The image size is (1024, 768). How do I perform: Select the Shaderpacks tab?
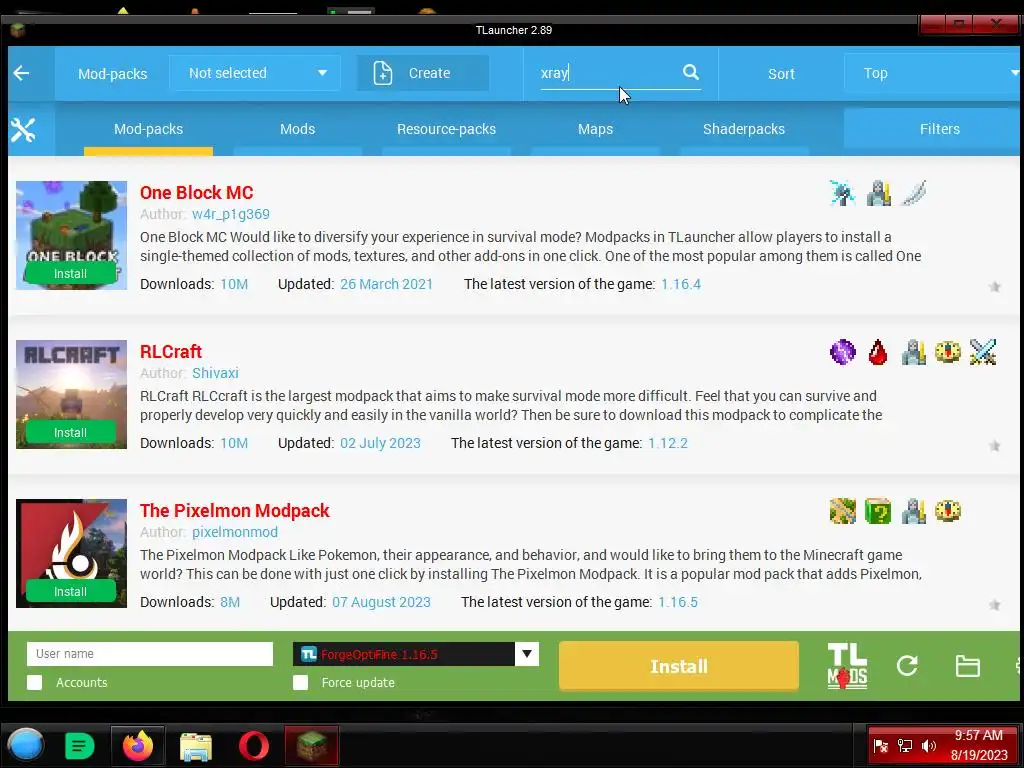(x=744, y=129)
